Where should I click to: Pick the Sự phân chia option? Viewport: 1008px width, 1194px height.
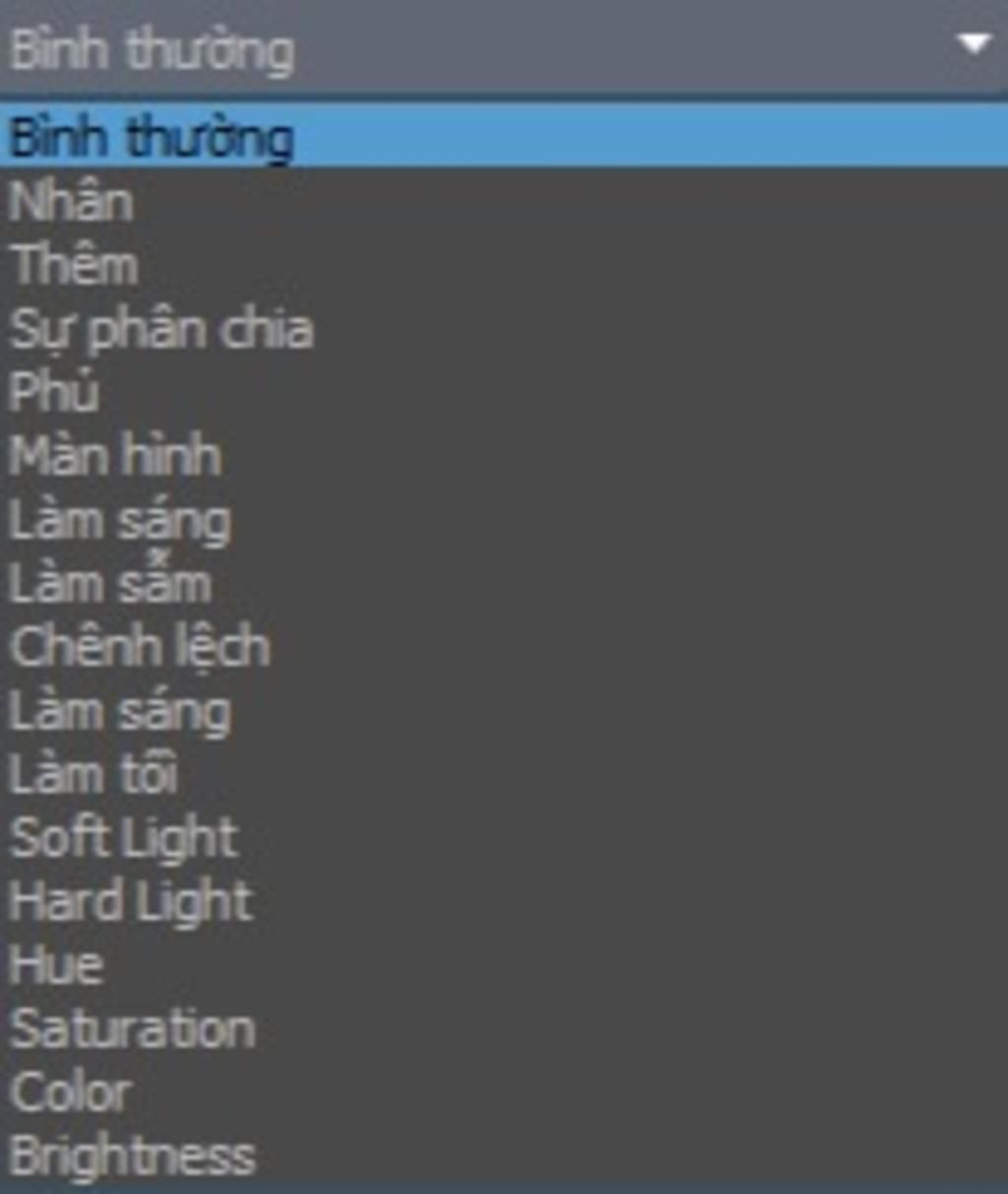(x=161, y=330)
